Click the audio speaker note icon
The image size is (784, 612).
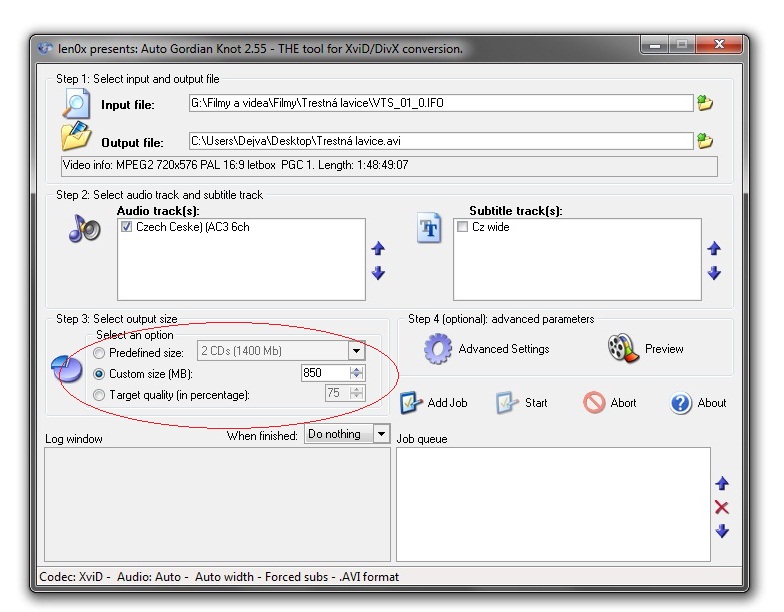click(x=84, y=228)
